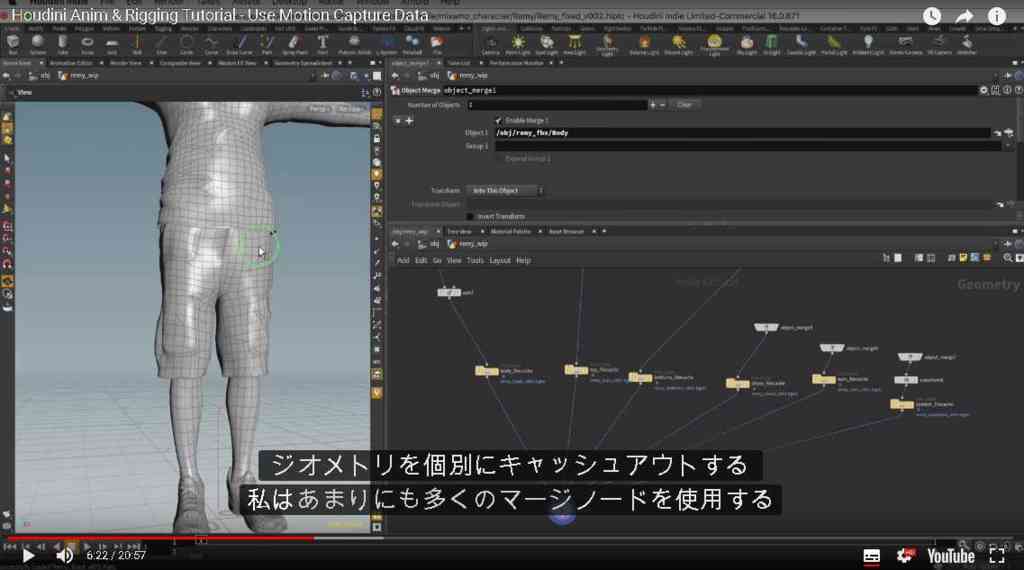Toggle the Invert Transform checkbox
This screenshot has width=1024, height=570.
[x=470, y=216]
